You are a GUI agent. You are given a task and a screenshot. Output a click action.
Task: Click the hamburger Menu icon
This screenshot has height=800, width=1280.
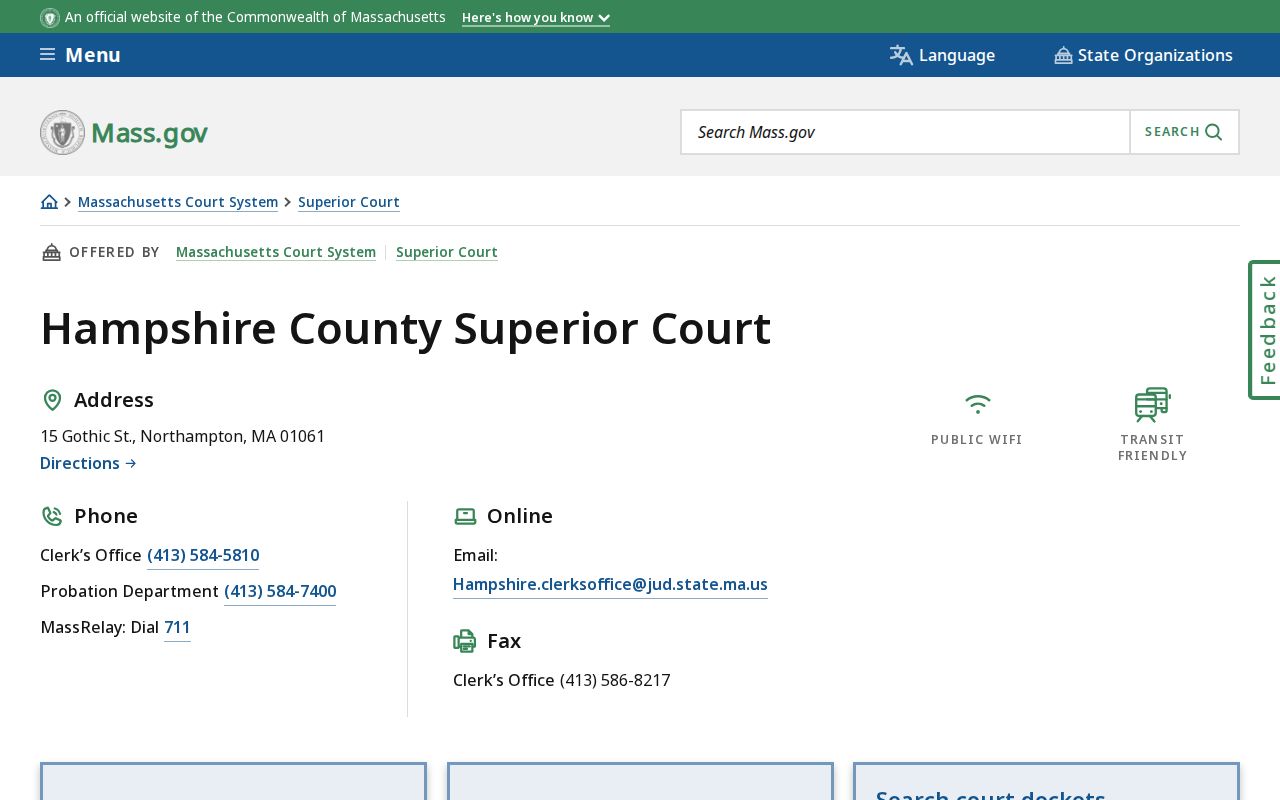click(x=47, y=55)
